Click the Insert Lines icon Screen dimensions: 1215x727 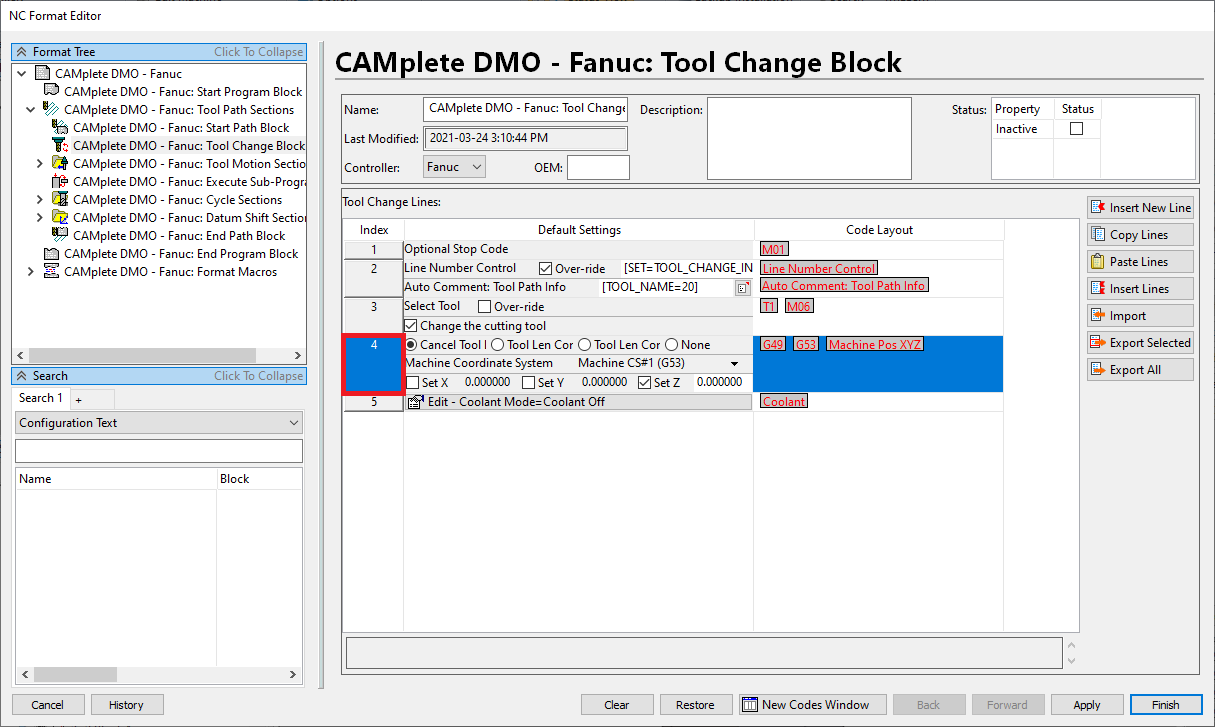(1099, 288)
